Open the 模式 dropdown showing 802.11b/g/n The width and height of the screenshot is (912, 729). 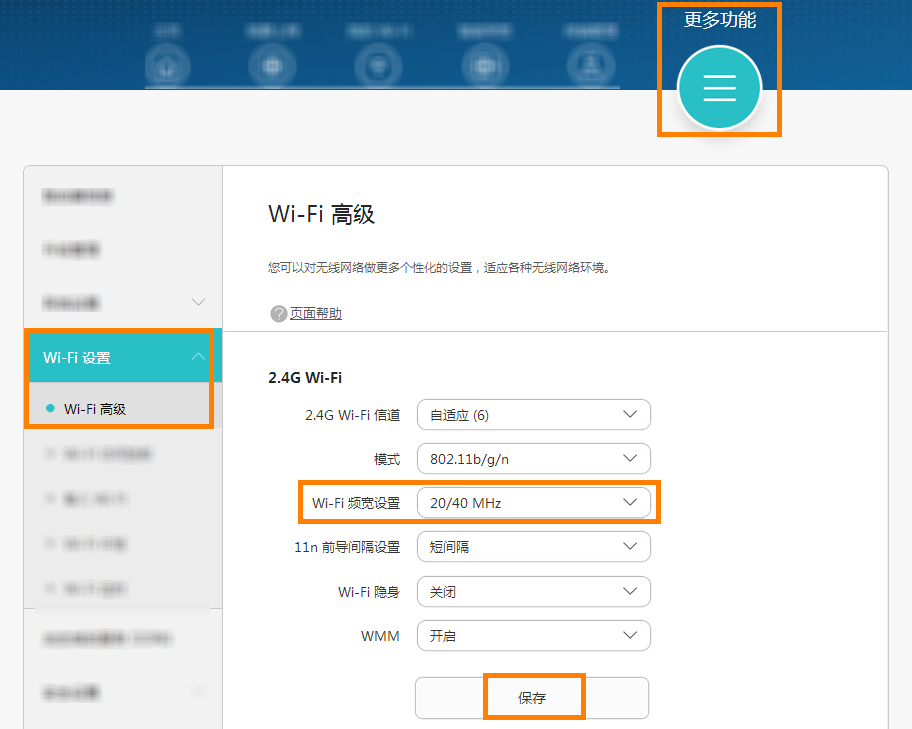(533, 459)
